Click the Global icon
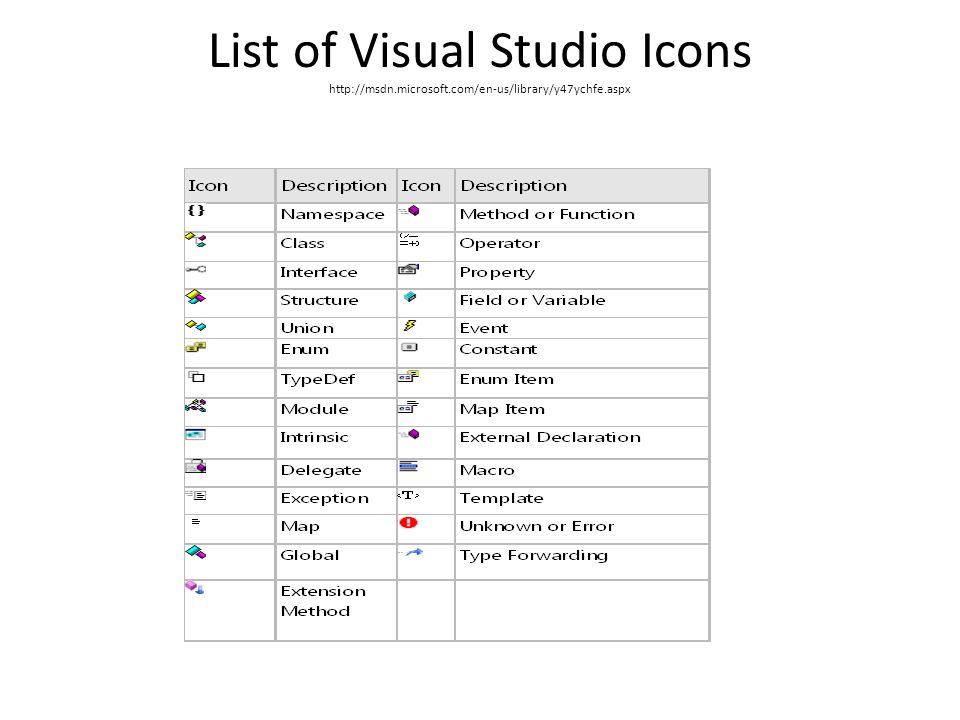The image size is (960, 720). click(x=196, y=552)
